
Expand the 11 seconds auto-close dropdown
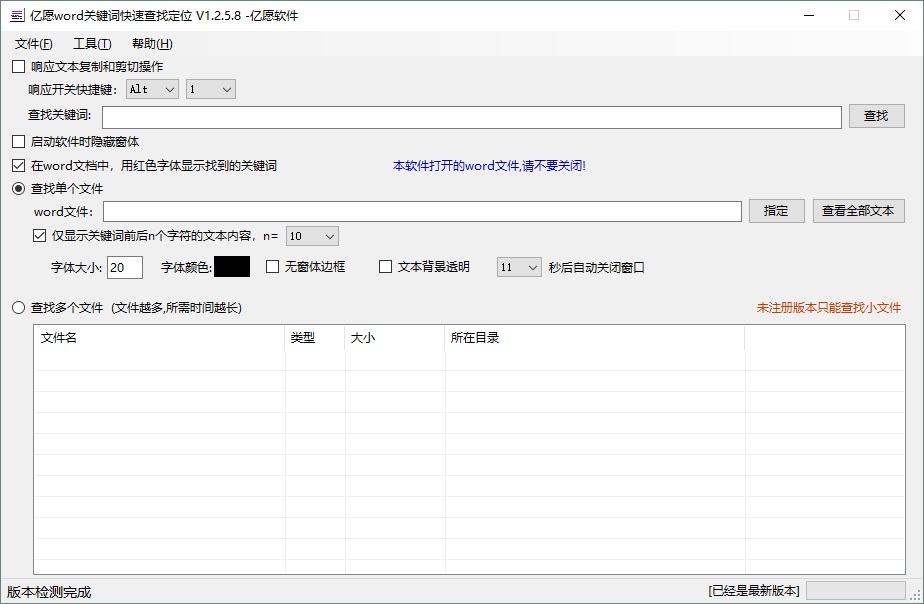click(519, 268)
